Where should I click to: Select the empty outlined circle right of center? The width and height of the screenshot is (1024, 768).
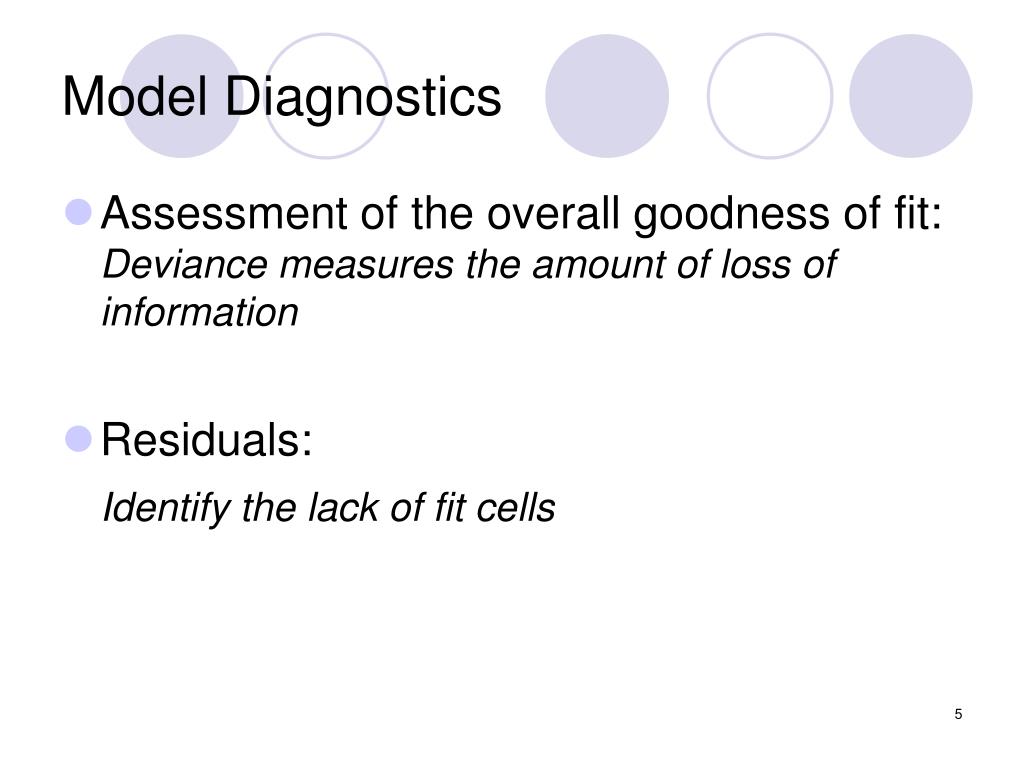[770, 96]
